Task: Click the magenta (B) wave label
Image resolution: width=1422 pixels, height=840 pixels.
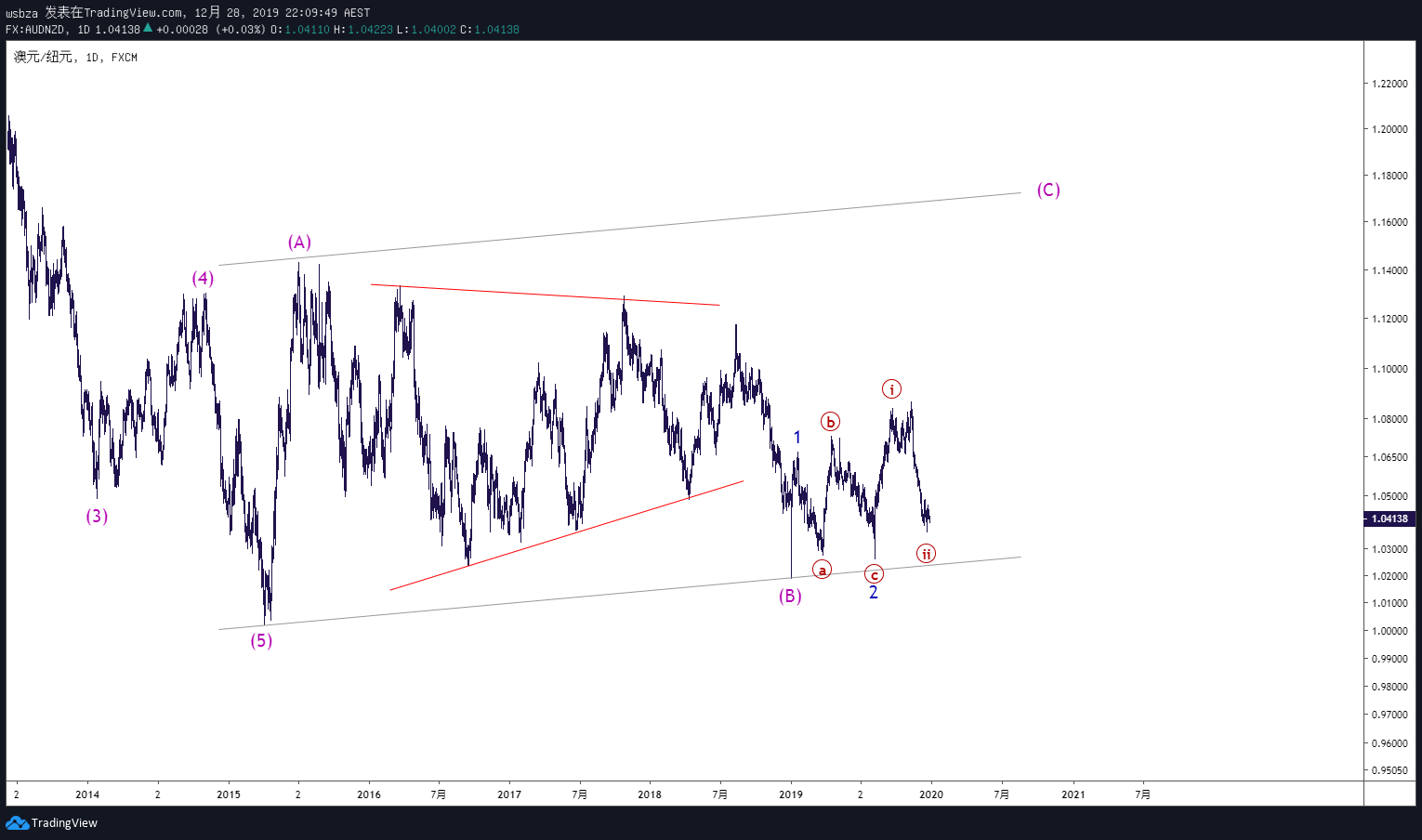Action: (790, 596)
